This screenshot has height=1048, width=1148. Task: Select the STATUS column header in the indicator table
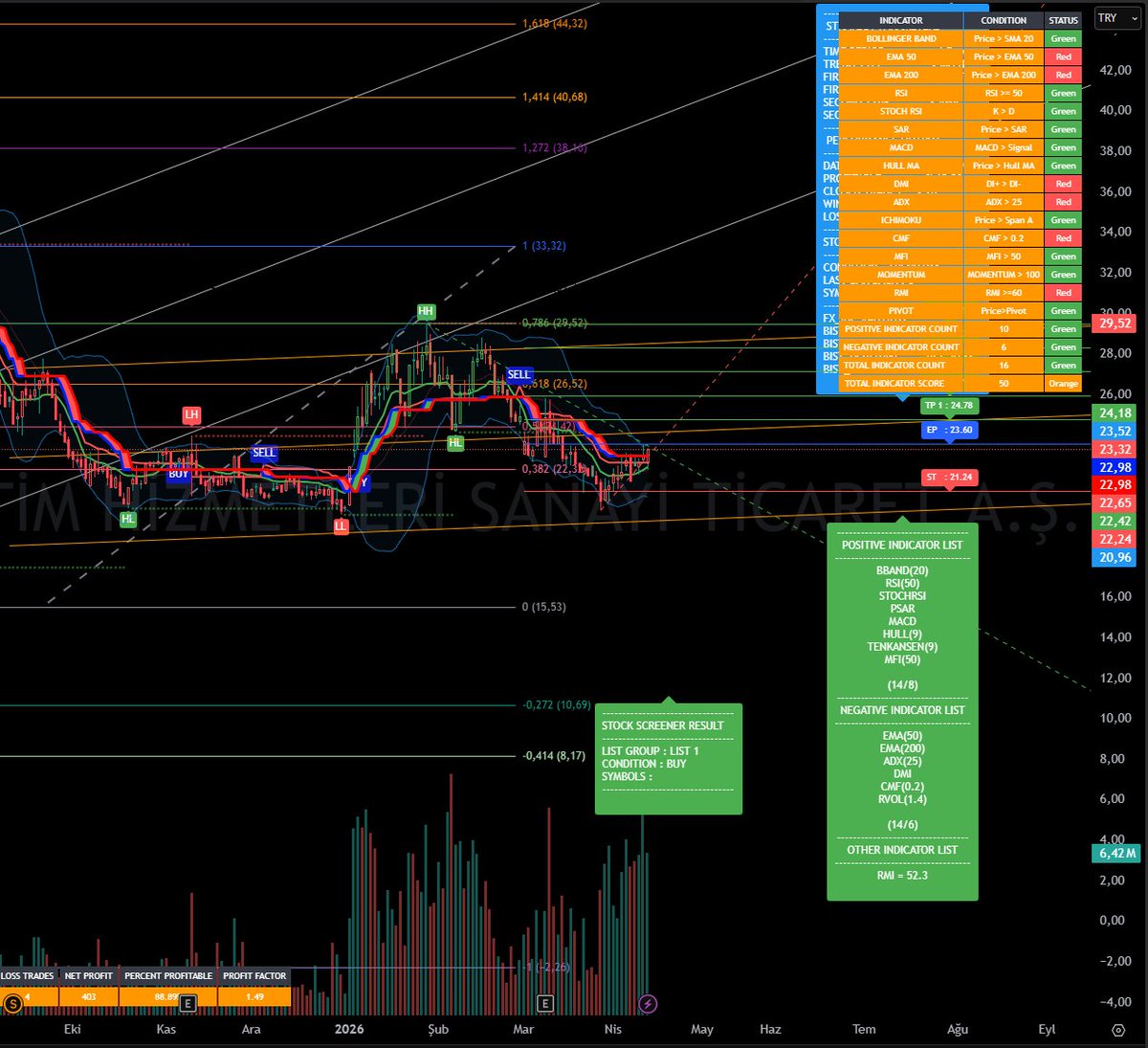[x=1062, y=19]
